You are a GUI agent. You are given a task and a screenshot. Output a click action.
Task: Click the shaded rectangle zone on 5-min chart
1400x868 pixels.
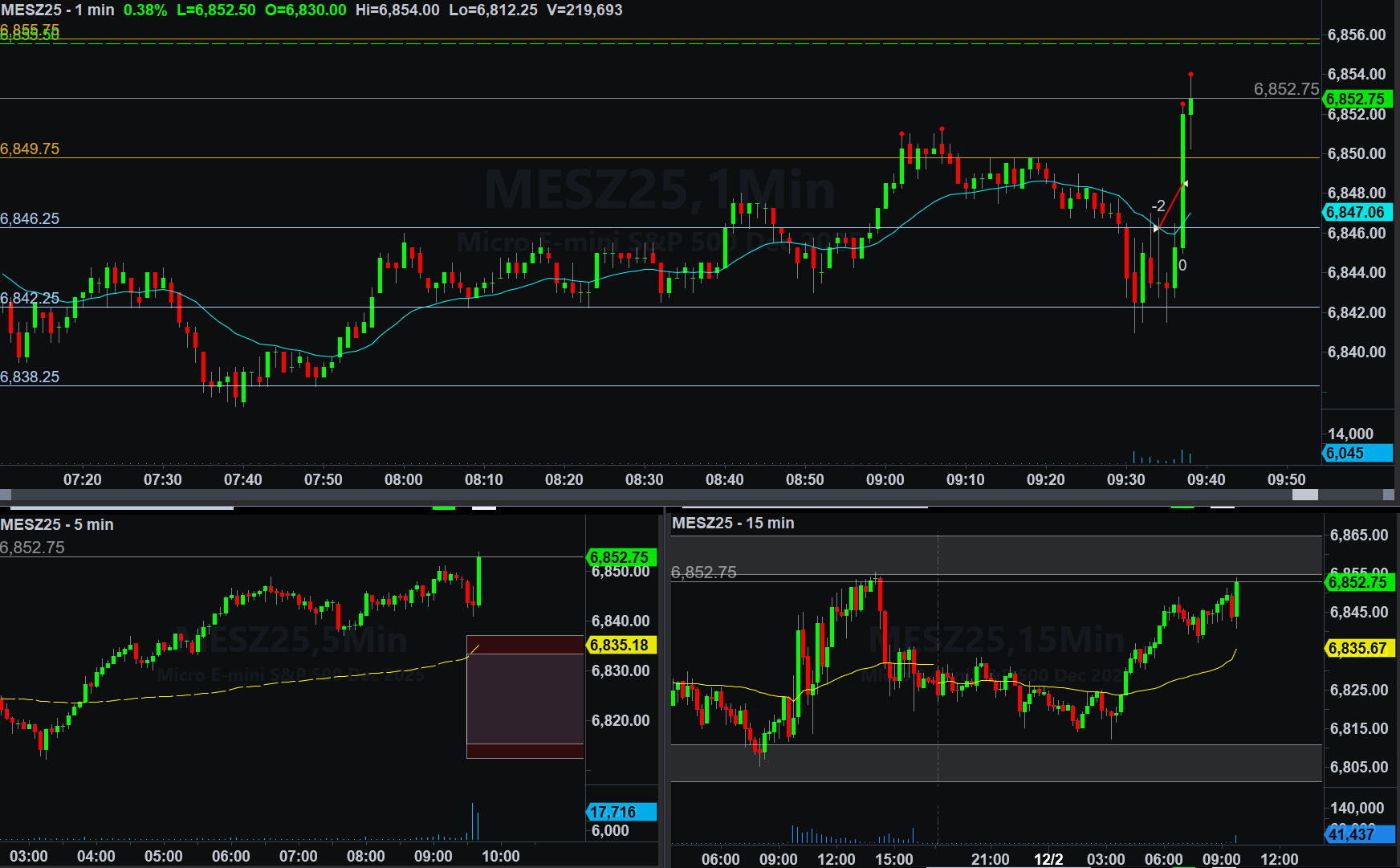click(x=525, y=697)
